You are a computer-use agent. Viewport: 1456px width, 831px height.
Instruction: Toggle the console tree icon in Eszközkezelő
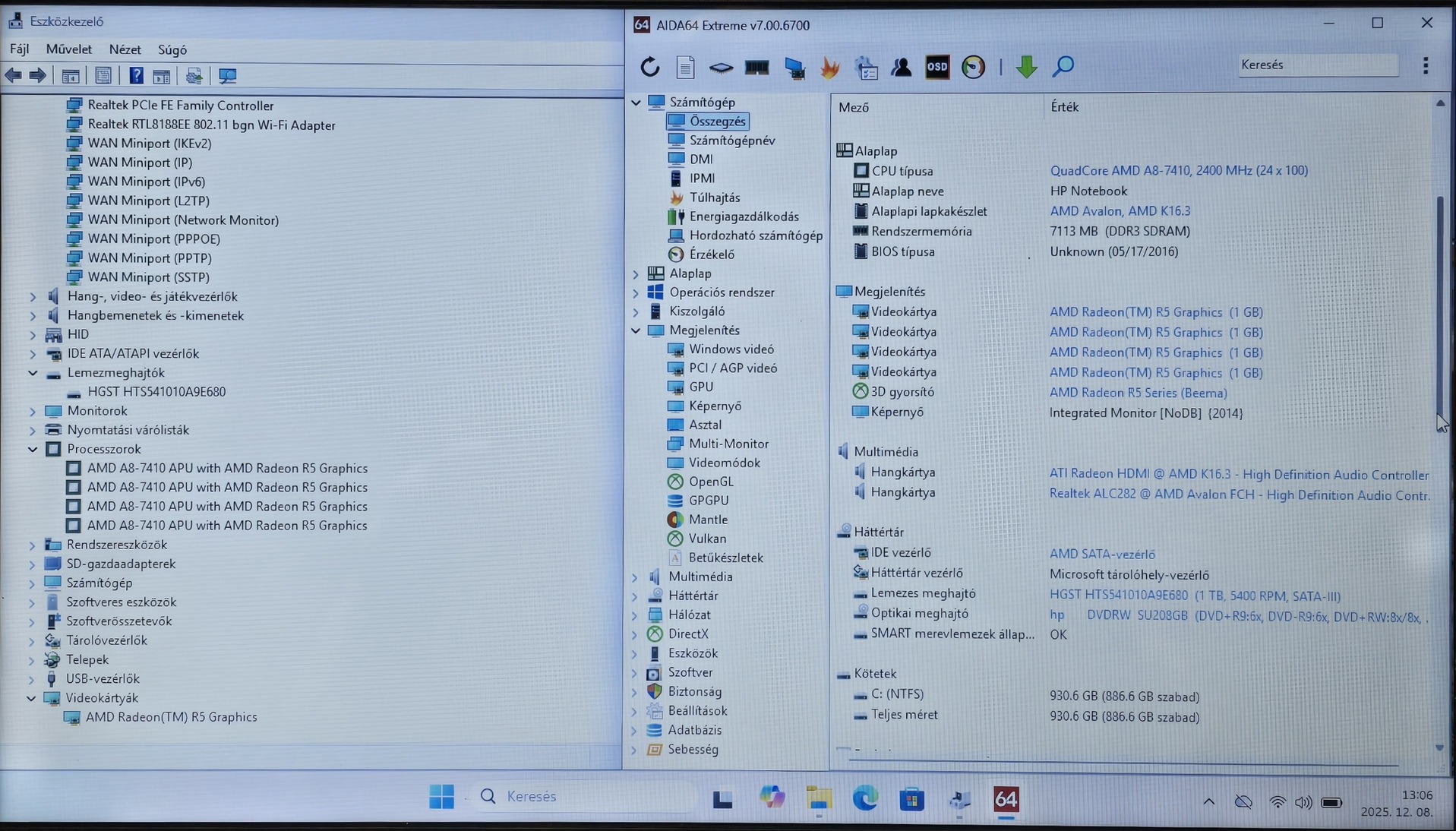[x=71, y=76]
